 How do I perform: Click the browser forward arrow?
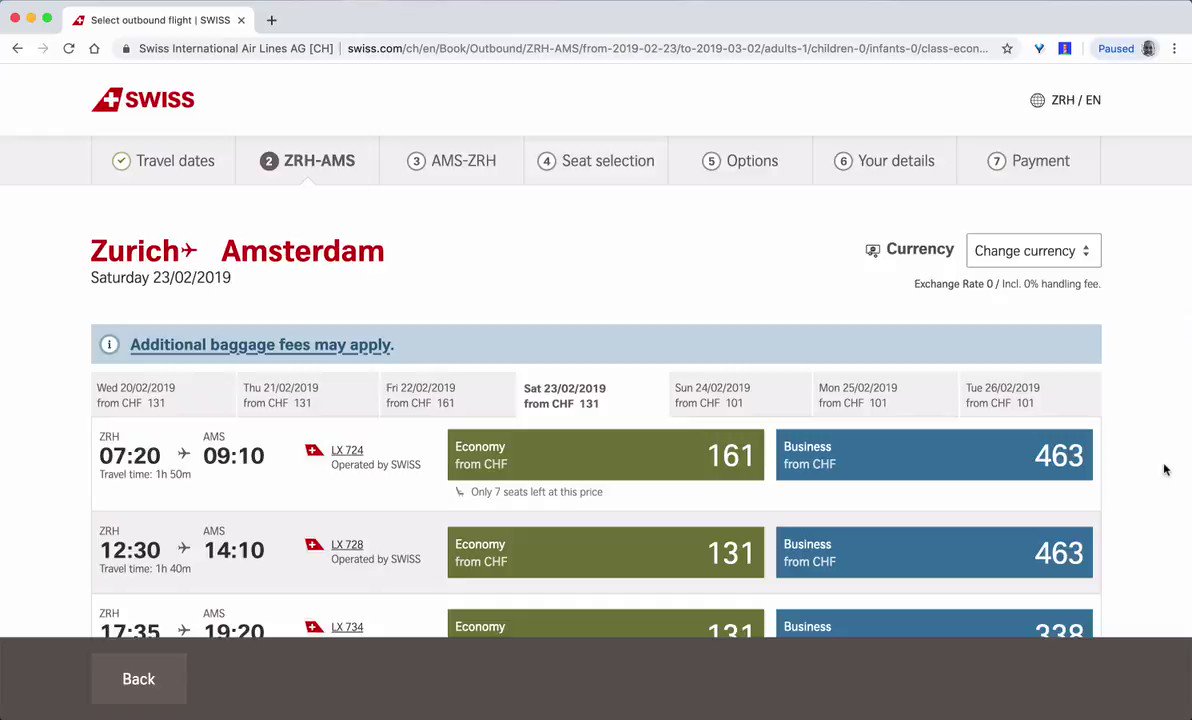pos(43,49)
